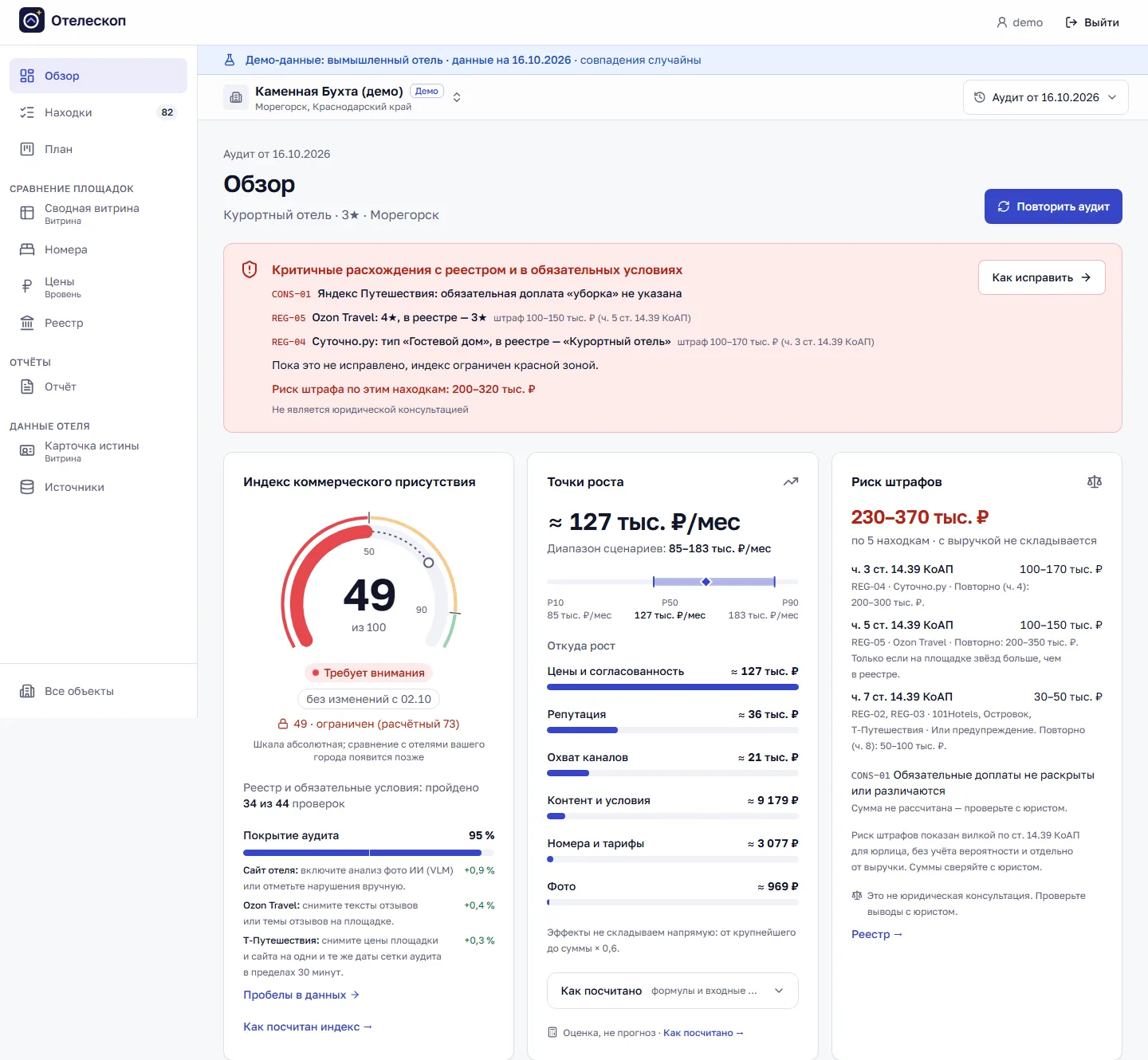Click the Риск штрафов scales icon

[x=1095, y=481]
